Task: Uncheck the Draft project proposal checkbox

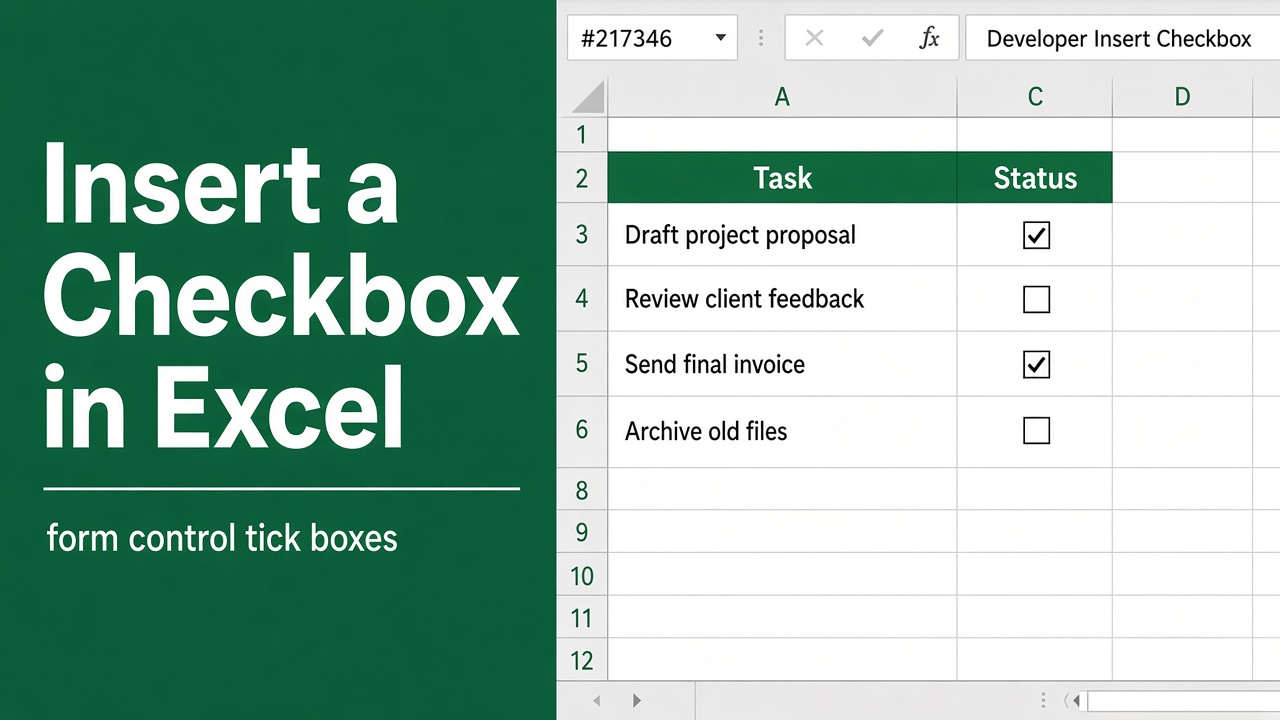Action: pyautogui.click(x=1036, y=235)
